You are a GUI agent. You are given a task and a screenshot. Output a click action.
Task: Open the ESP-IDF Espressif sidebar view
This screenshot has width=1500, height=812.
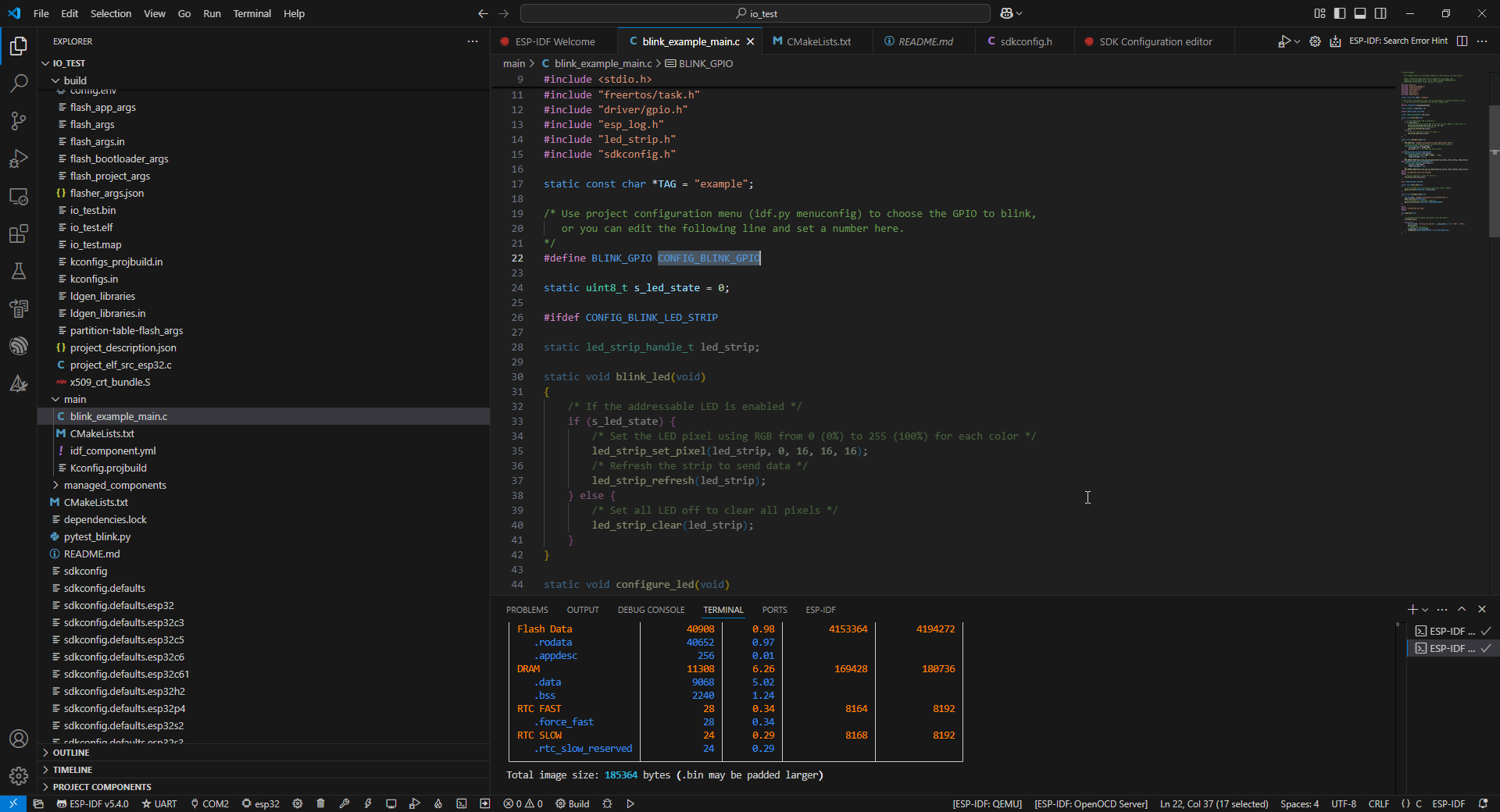pos(19,346)
